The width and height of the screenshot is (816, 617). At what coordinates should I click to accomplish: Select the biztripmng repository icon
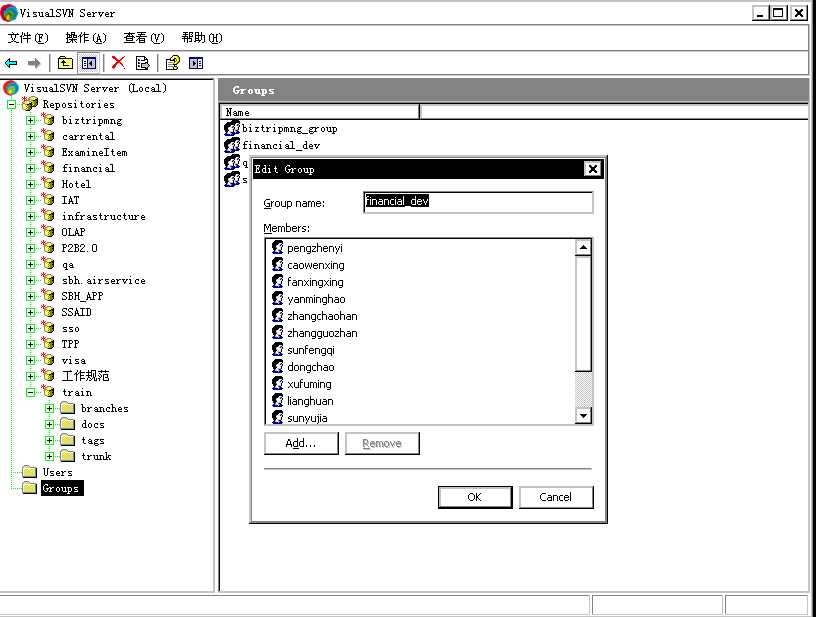pos(48,120)
